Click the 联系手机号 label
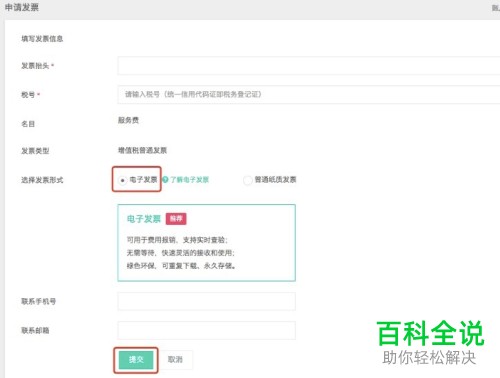This screenshot has width=500, height=378. (39, 301)
